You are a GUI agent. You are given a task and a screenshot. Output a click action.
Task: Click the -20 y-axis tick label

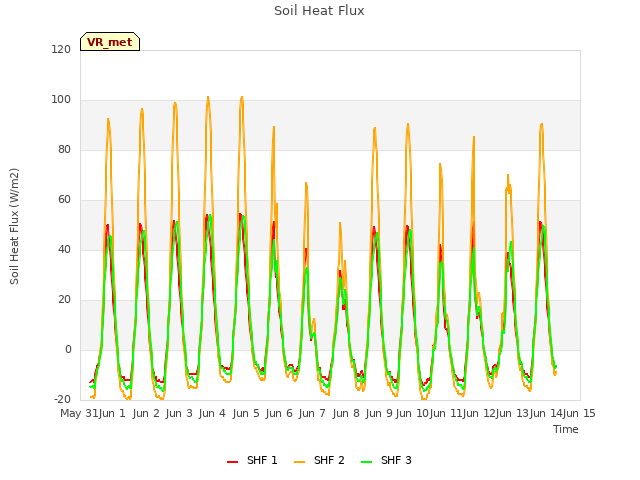pos(62,399)
